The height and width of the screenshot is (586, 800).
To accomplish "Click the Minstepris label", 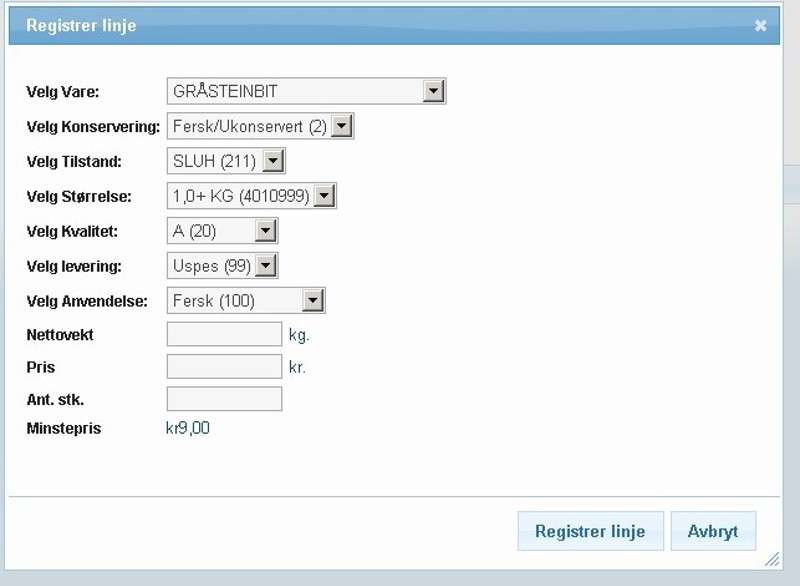I will pos(64,429).
